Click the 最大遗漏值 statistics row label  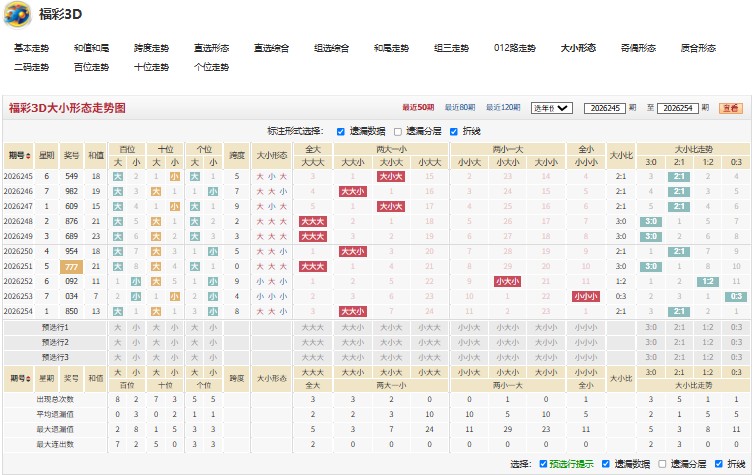pos(55,429)
